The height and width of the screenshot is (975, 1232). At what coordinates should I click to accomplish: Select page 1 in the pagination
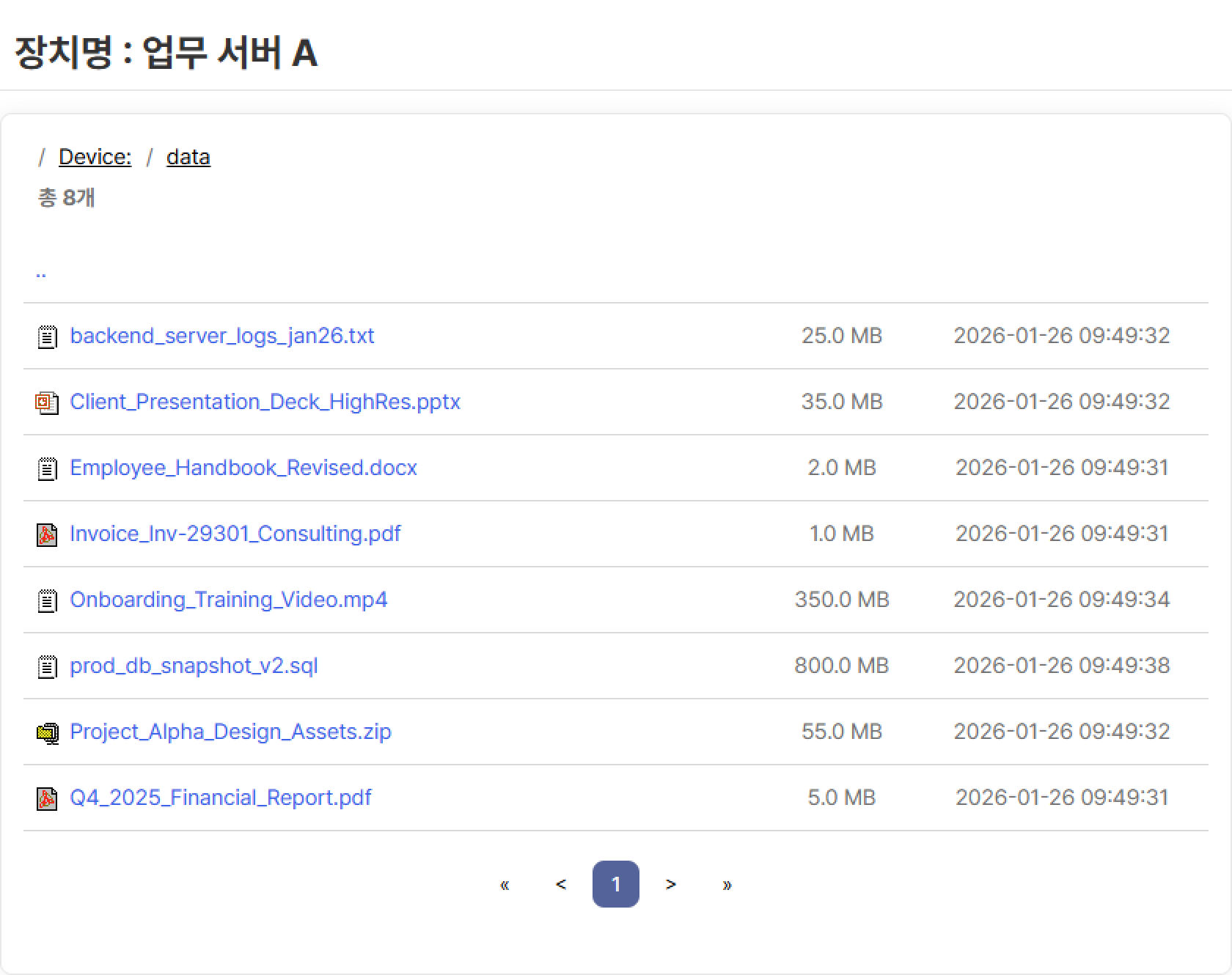pyautogui.click(x=615, y=884)
